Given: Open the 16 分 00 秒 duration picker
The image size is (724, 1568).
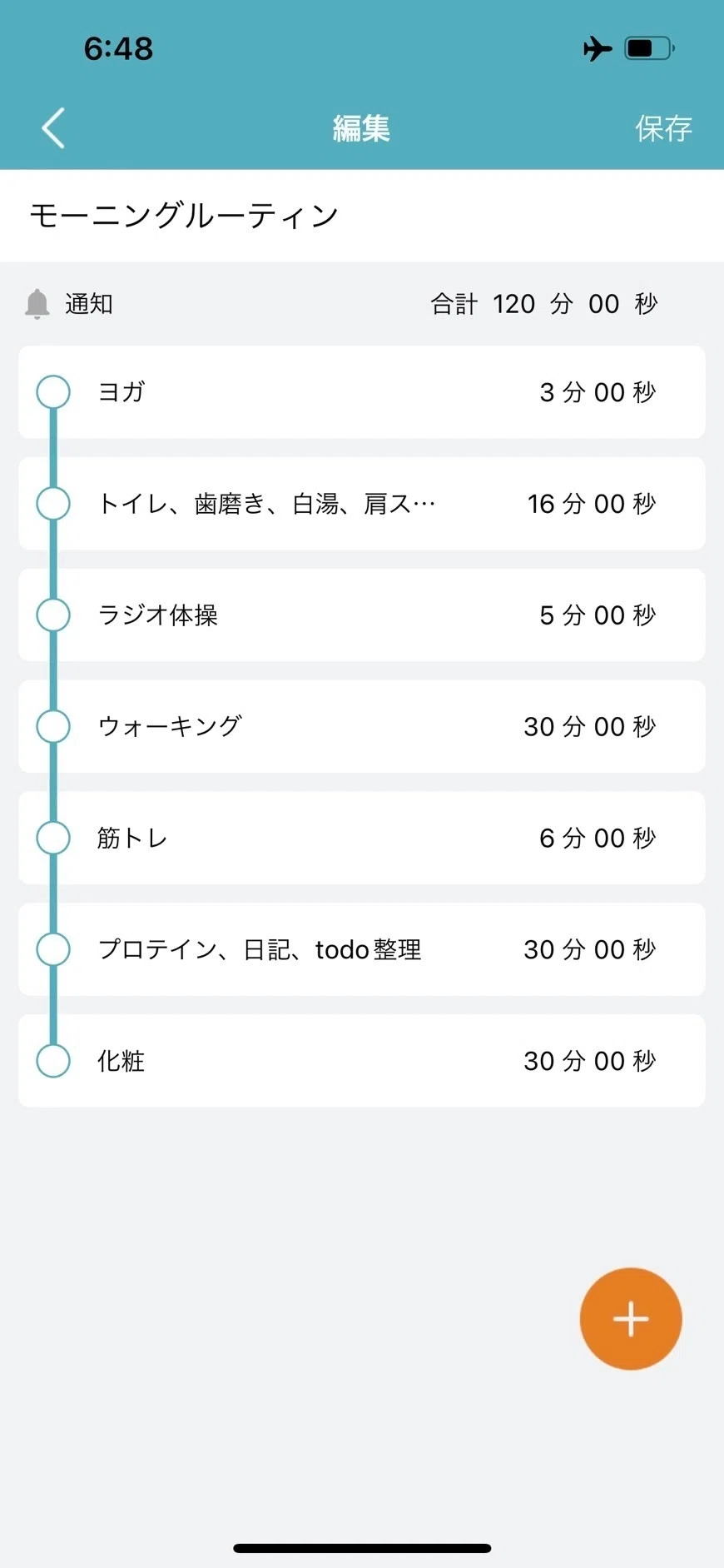Looking at the screenshot, I should [x=592, y=504].
